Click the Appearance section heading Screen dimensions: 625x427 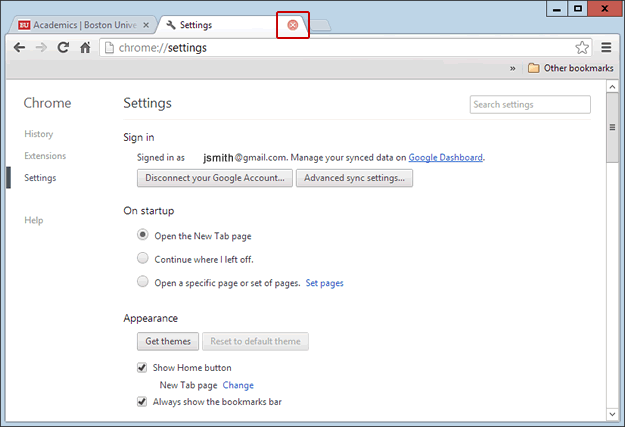pyautogui.click(x=151, y=318)
